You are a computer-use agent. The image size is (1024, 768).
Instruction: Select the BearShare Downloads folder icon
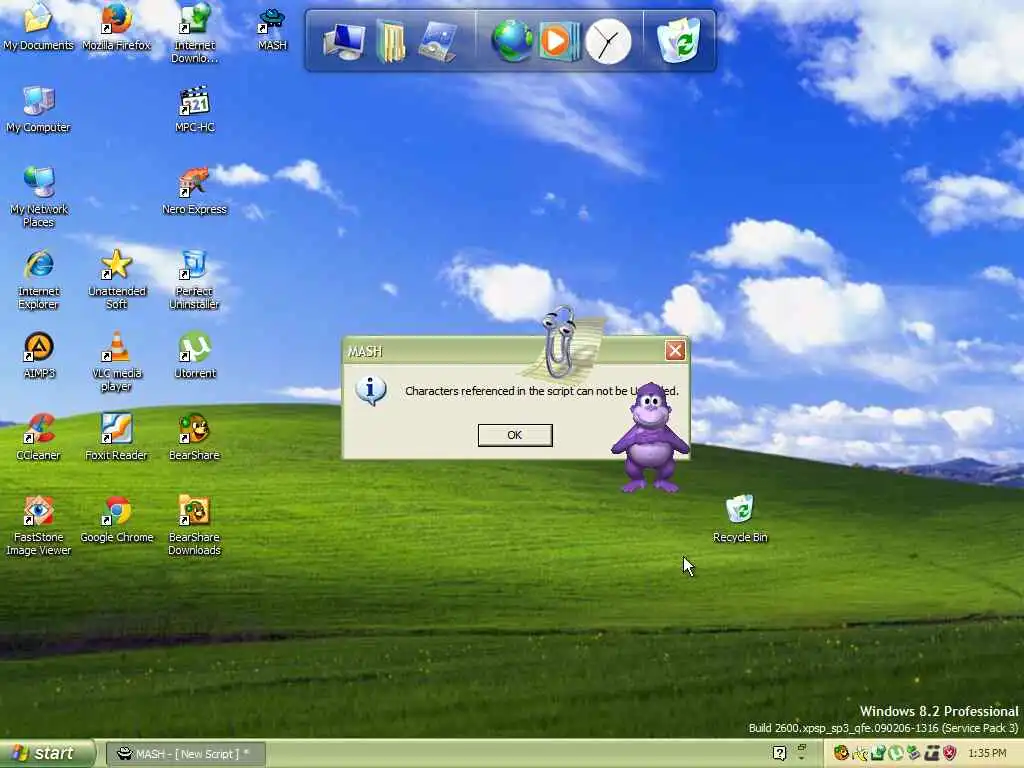point(195,526)
